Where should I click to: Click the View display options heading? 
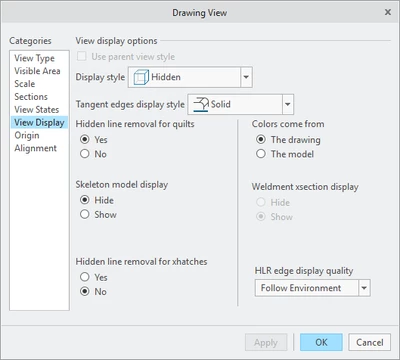[116, 41]
